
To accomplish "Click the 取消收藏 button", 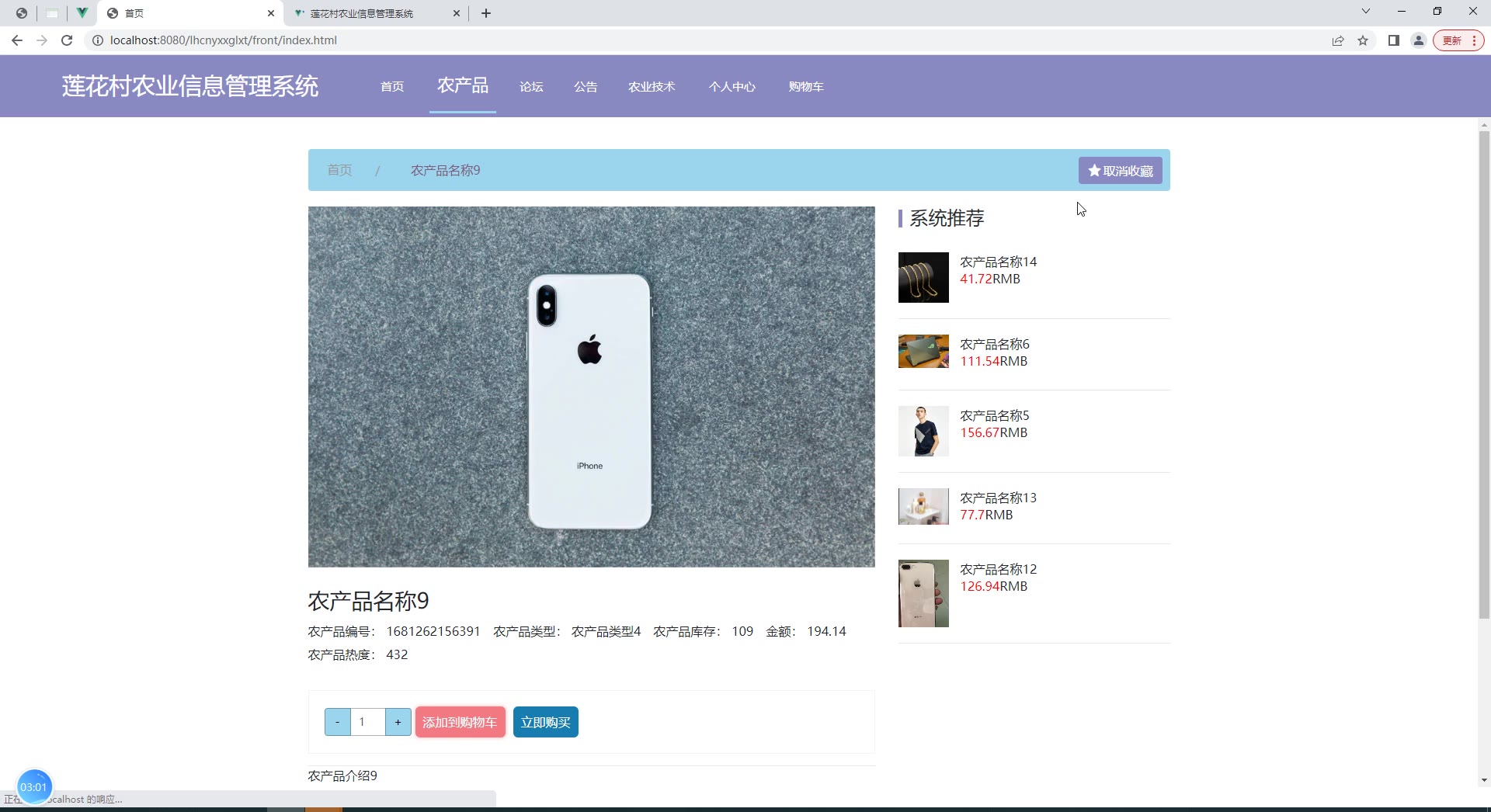I will (x=1120, y=171).
